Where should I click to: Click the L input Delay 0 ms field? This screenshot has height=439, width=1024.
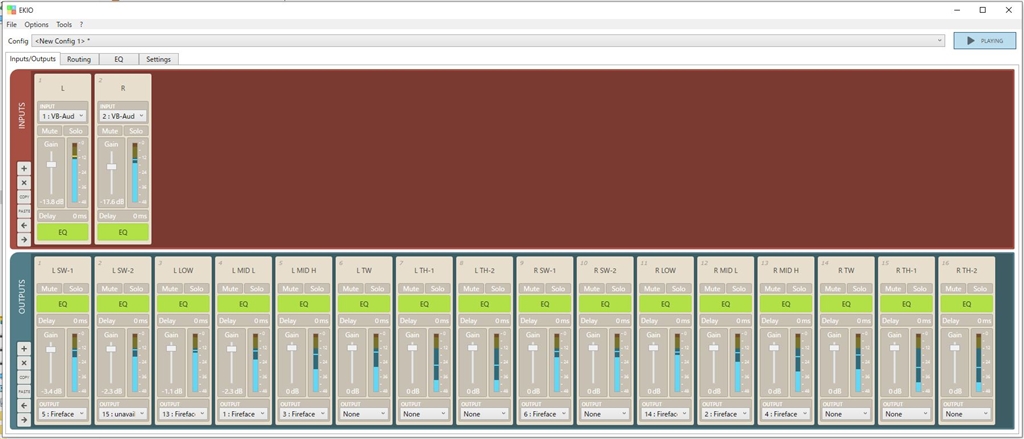coord(62,216)
